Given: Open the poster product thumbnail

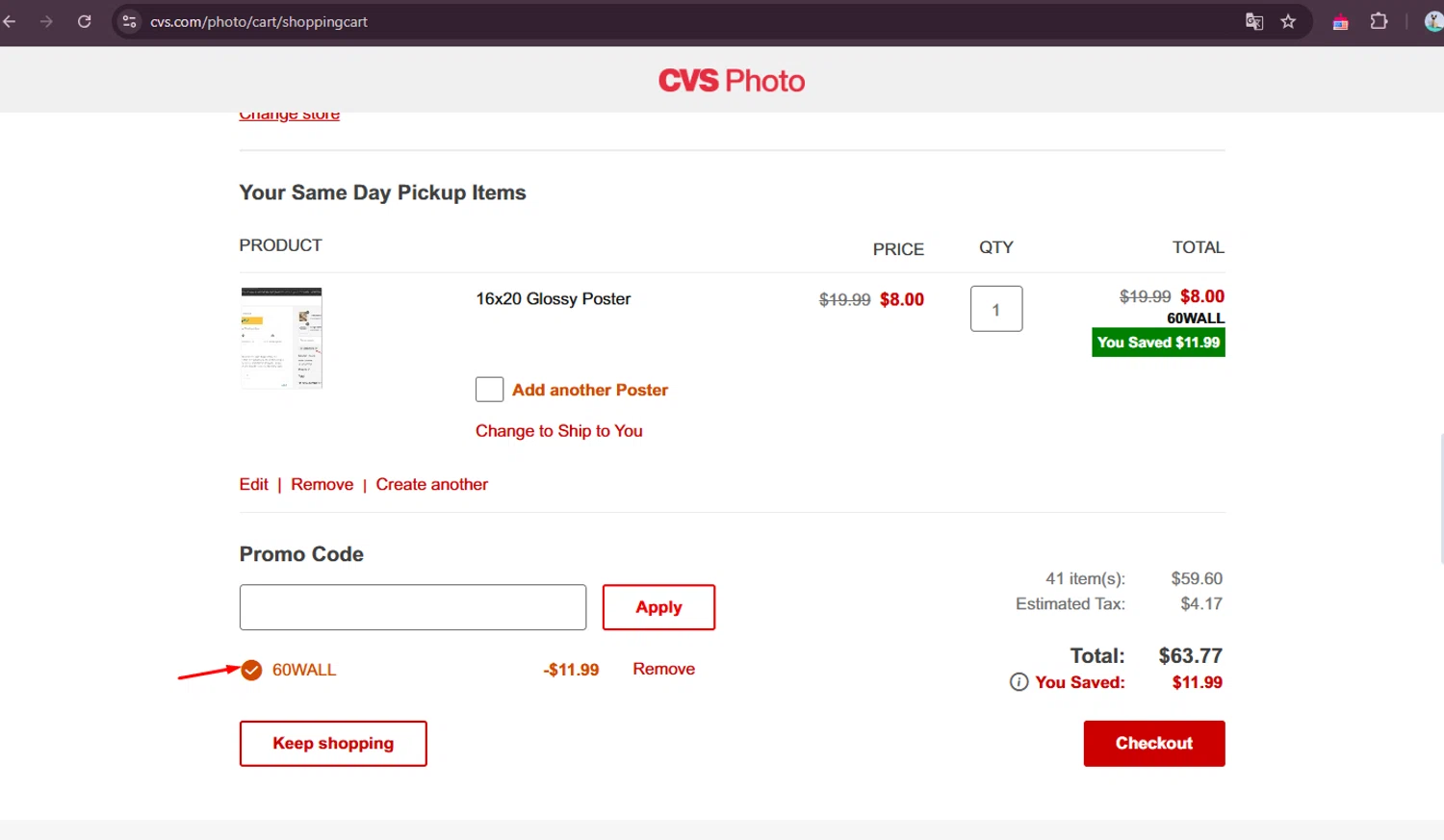Looking at the screenshot, I should [281, 338].
